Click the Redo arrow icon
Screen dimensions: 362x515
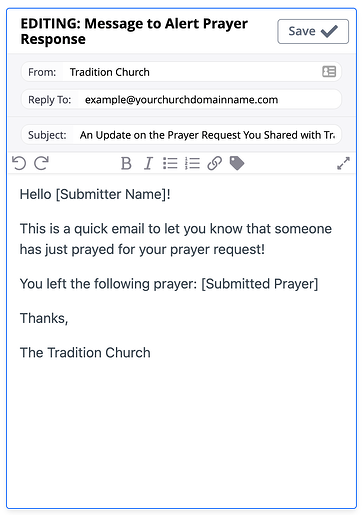42,163
